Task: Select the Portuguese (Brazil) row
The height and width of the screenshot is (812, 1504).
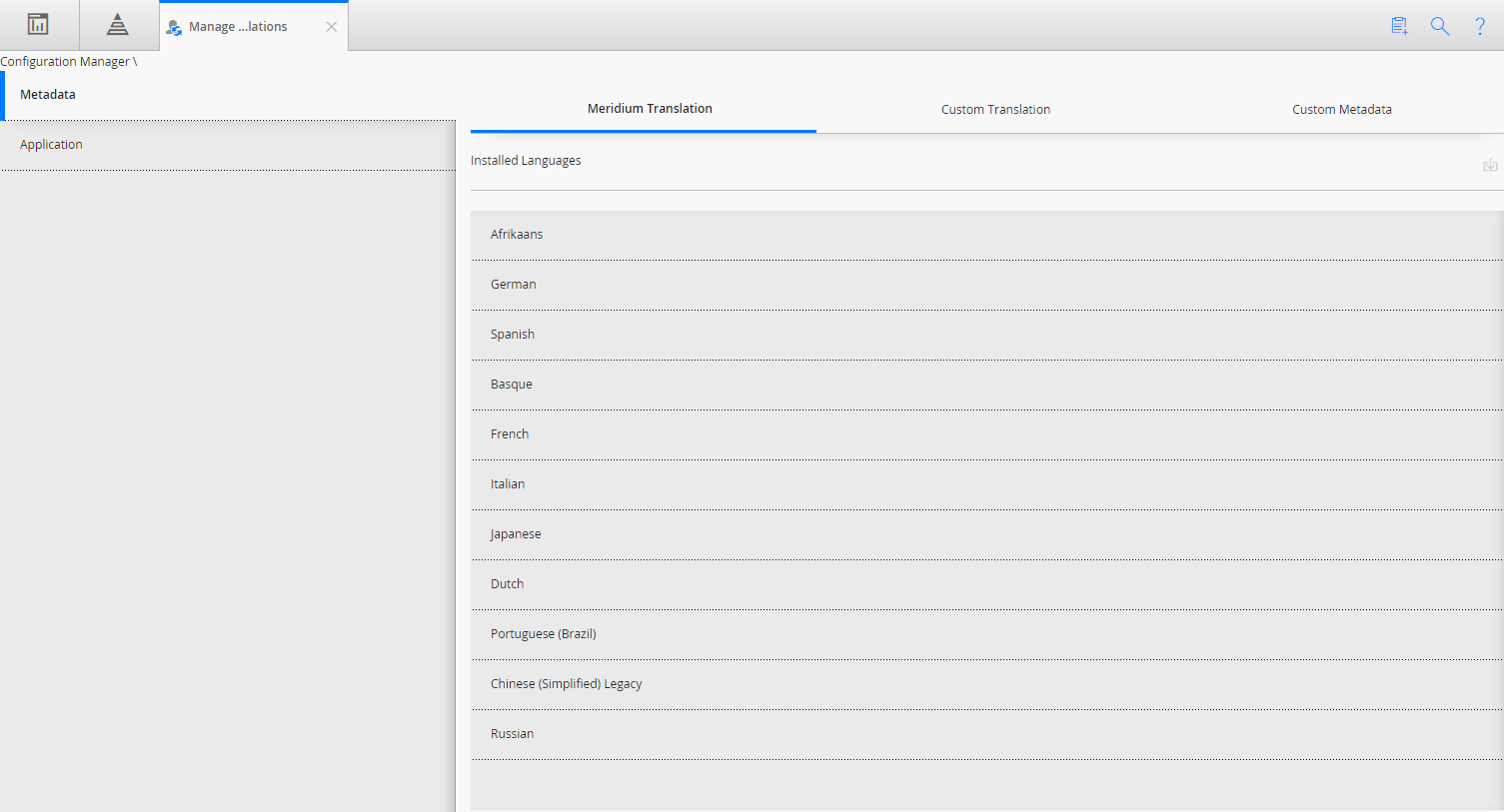Action: [x=987, y=634]
